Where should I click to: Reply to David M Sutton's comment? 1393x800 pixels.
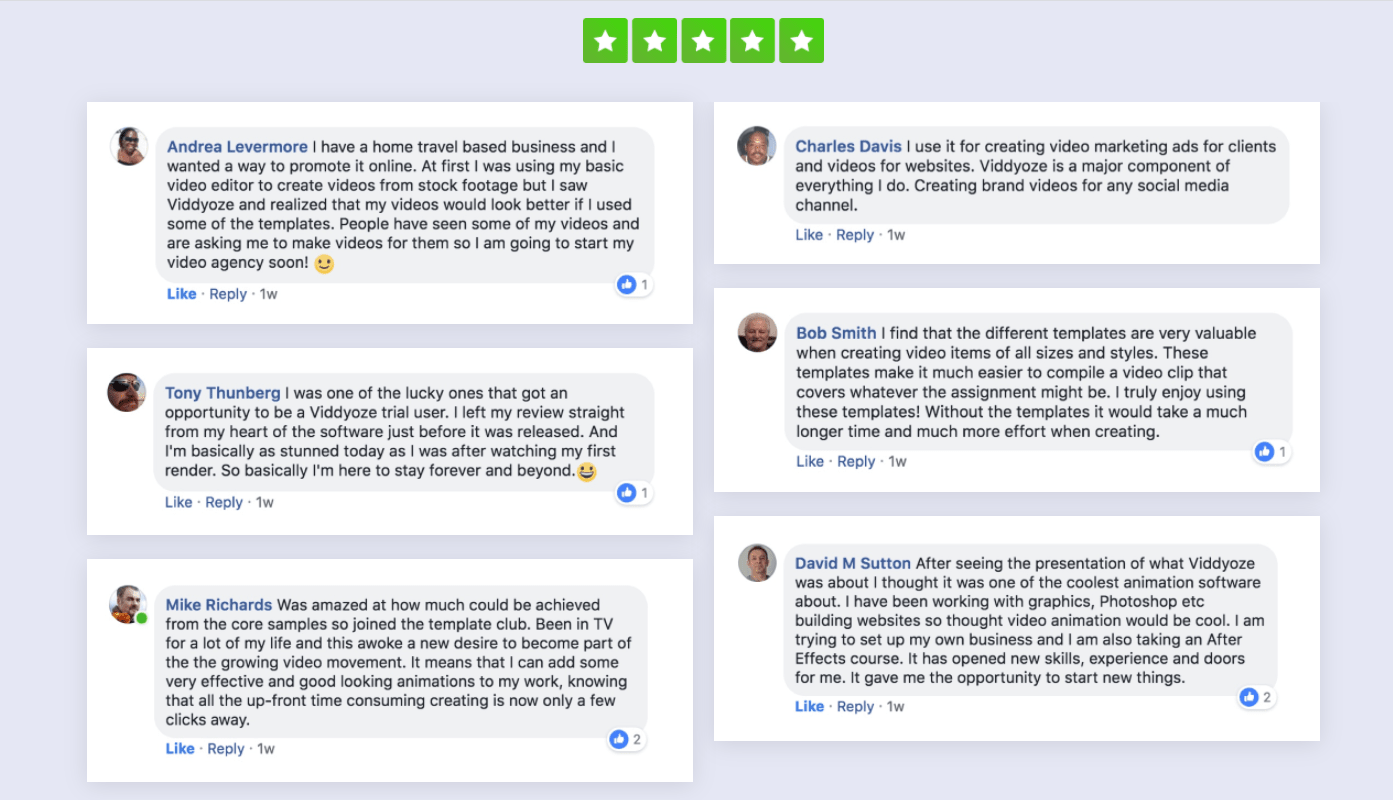pyautogui.click(x=855, y=706)
